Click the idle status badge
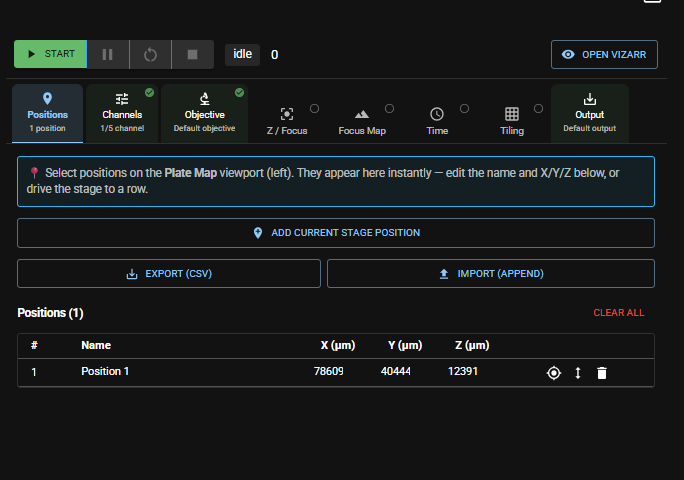Image resolution: width=684 pixels, height=480 pixels. pyautogui.click(x=243, y=55)
